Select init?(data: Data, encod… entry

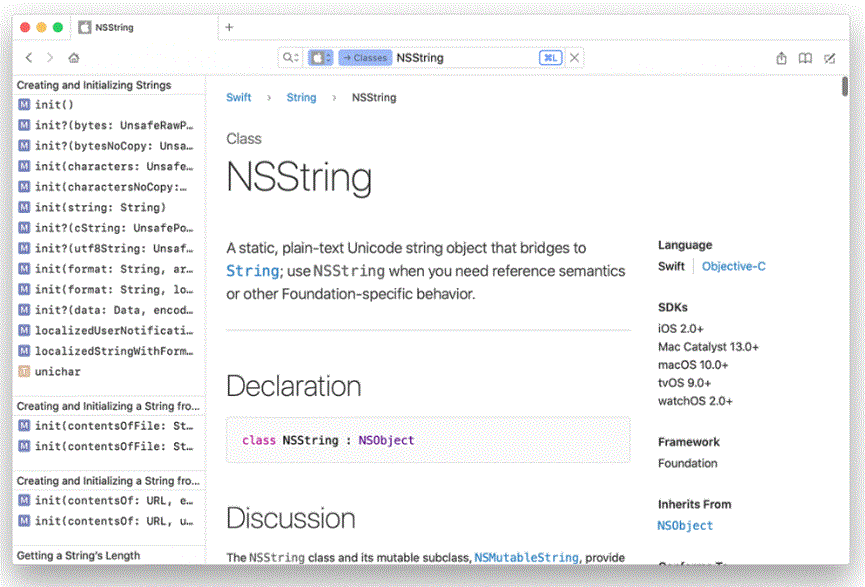coord(109,310)
